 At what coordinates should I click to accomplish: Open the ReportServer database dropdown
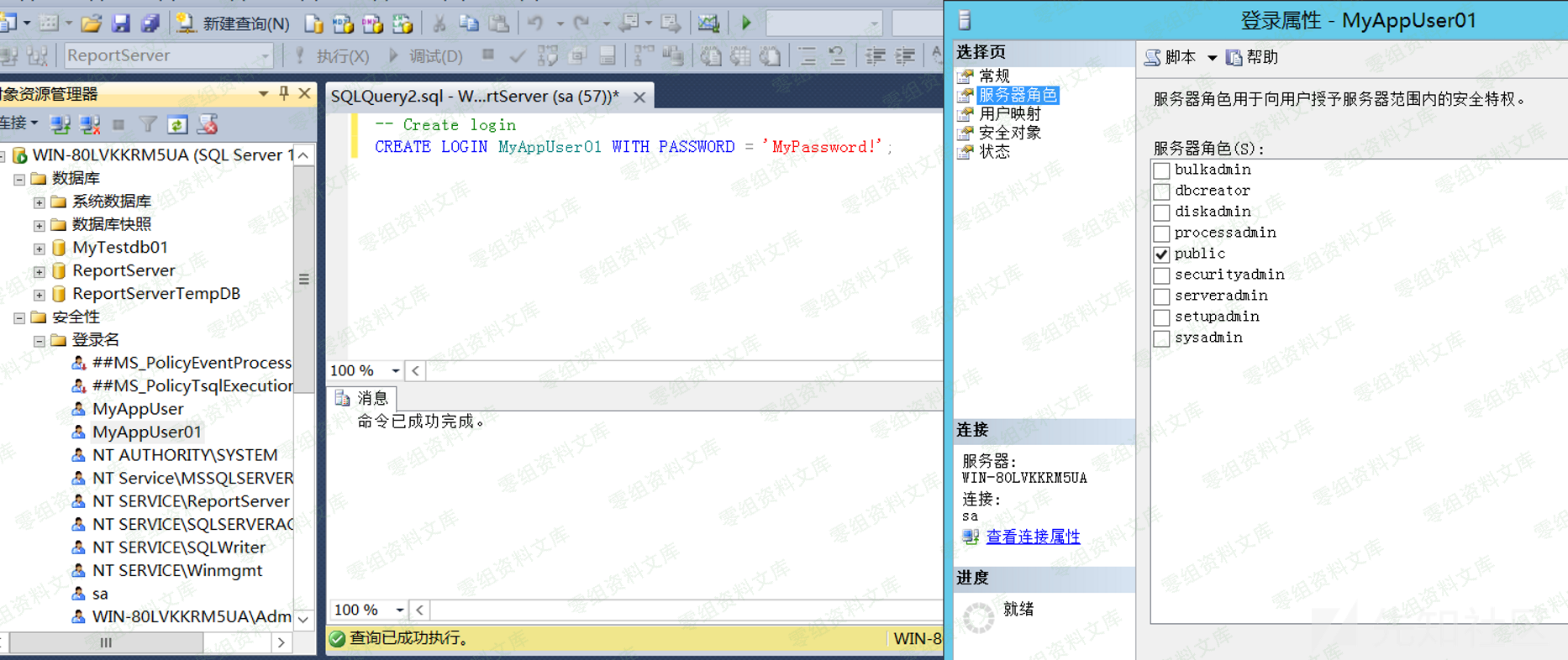(x=265, y=56)
